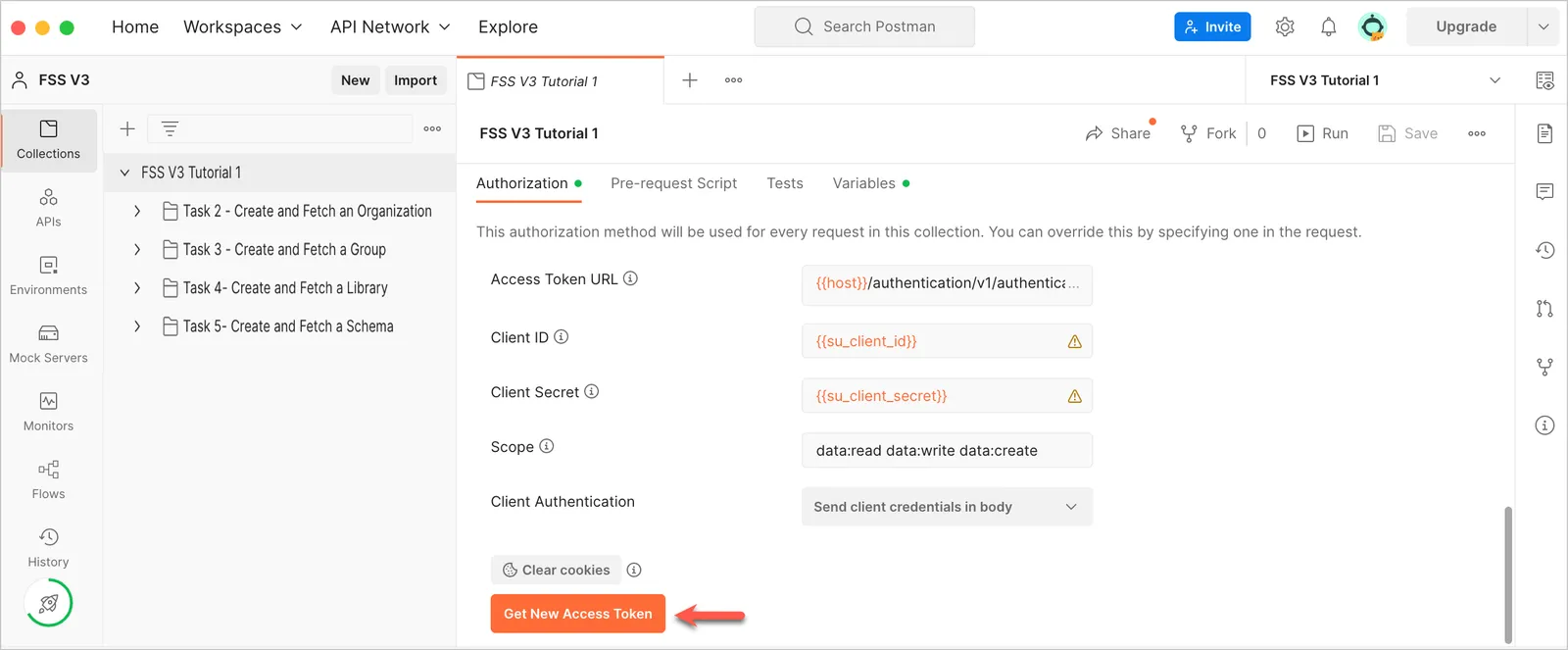Open the Mock Servers sidebar panel

(48, 344)
